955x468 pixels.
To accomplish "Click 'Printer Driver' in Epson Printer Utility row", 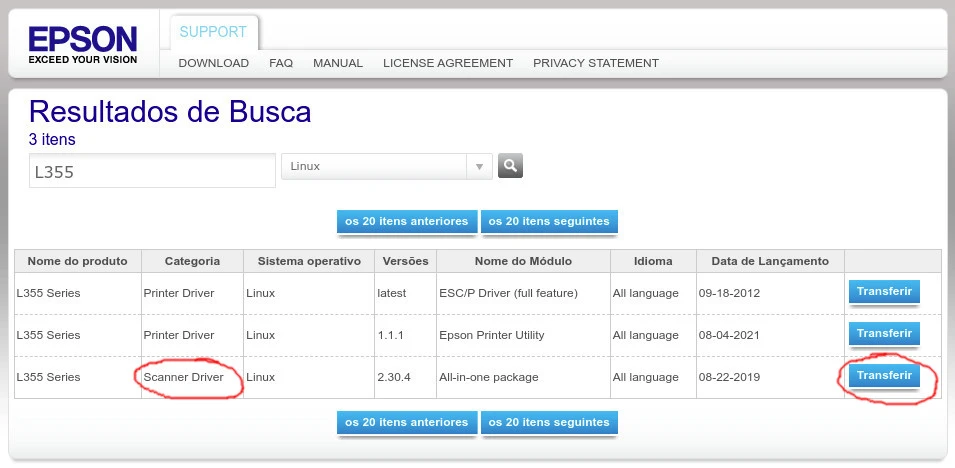I will coord(179,335).
